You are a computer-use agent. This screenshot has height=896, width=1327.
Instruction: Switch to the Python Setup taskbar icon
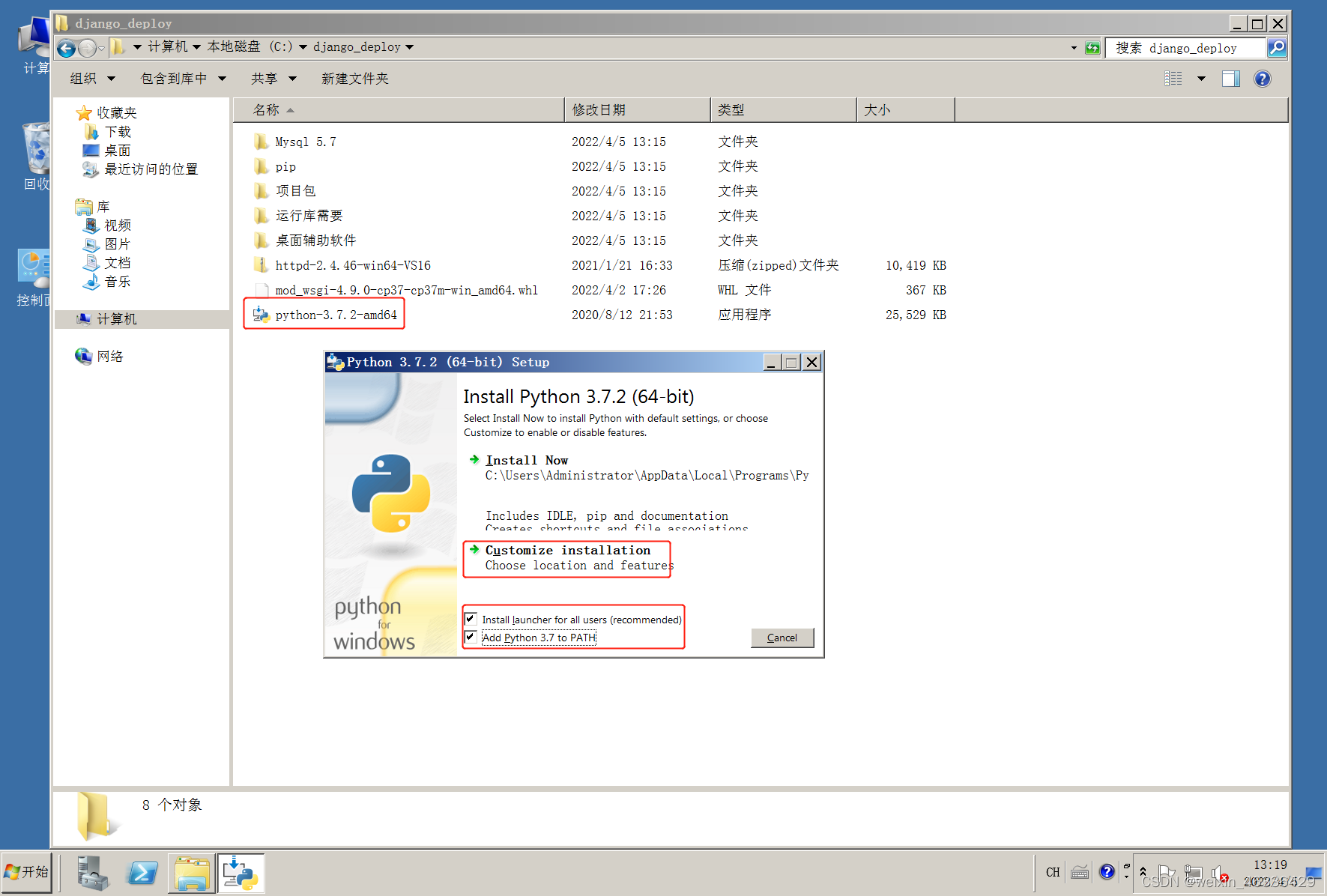coord(241,874)
